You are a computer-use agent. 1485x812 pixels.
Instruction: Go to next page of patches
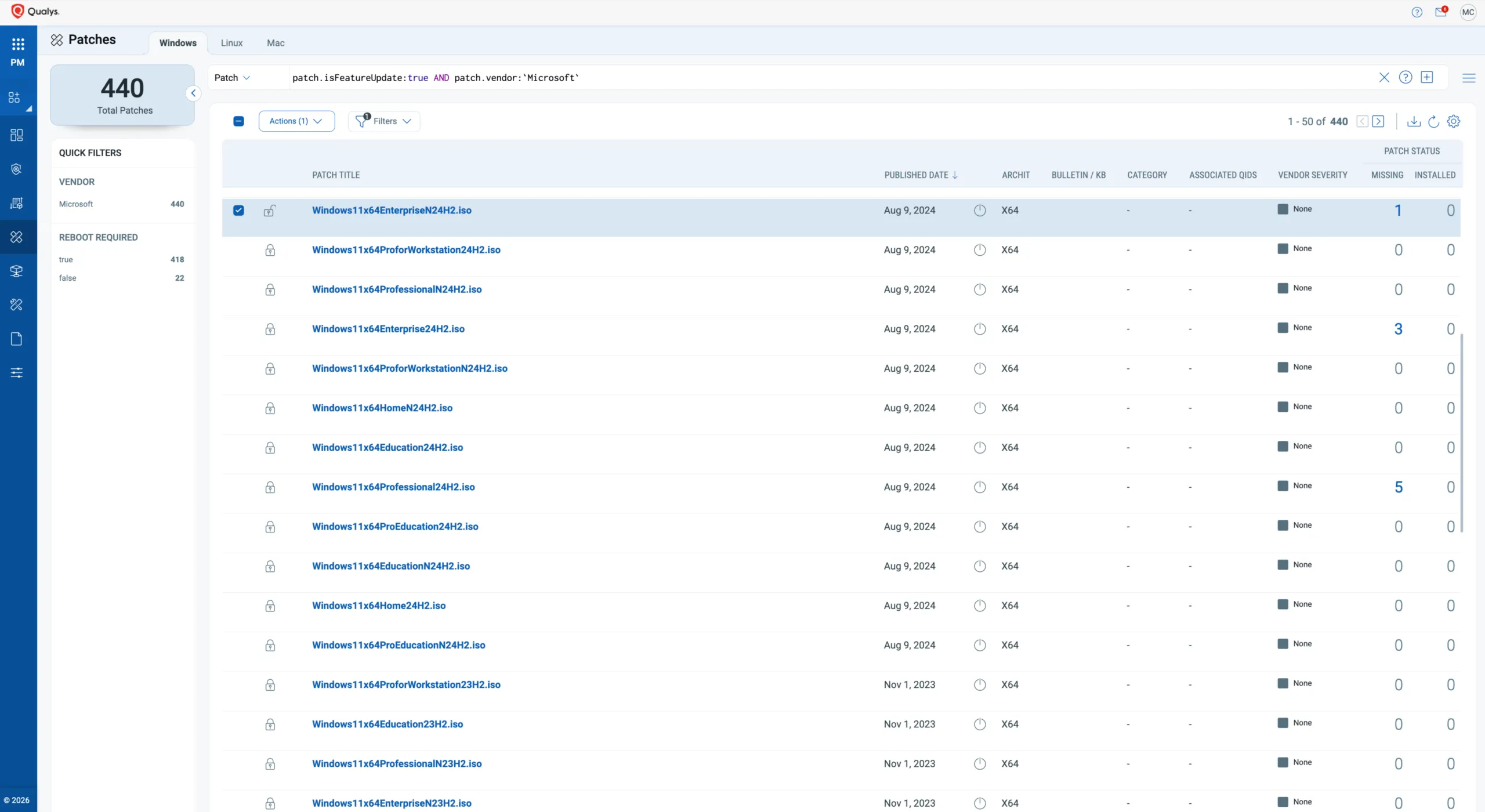tap(1378, 121)
